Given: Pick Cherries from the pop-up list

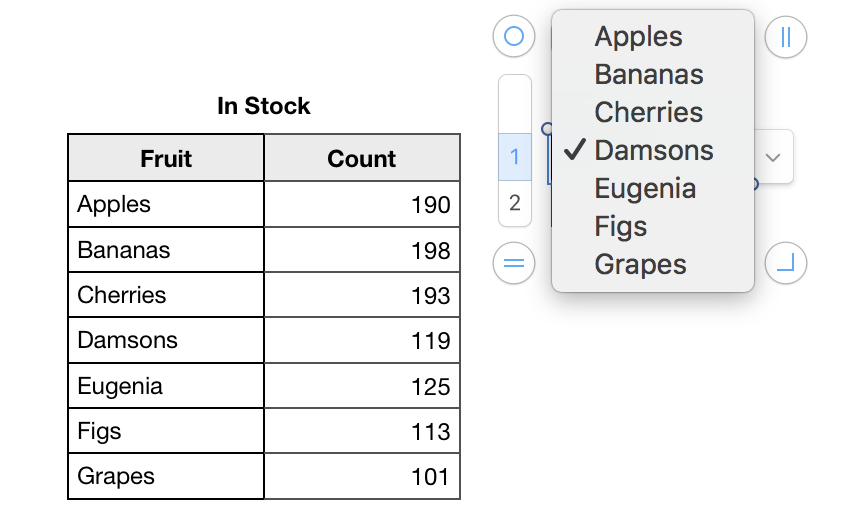Looking at the screenshot, I should (648, 113).
